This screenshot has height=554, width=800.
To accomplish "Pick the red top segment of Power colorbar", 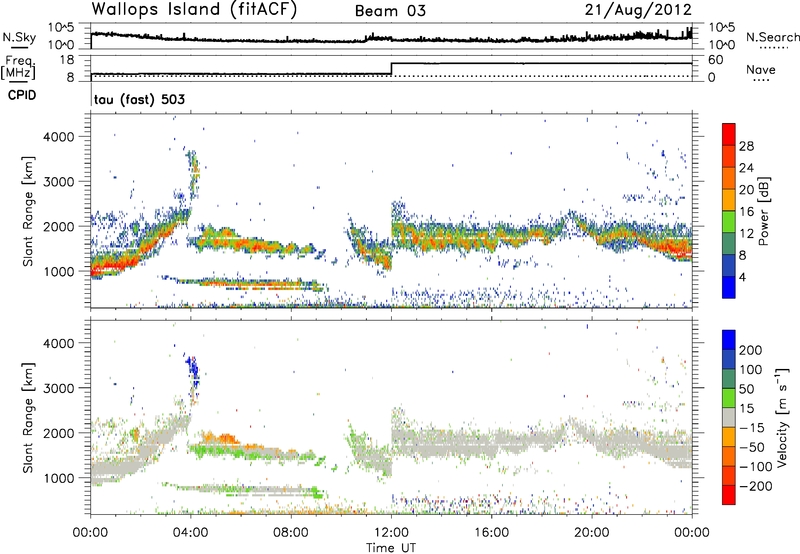I will (x=729, y=134).
